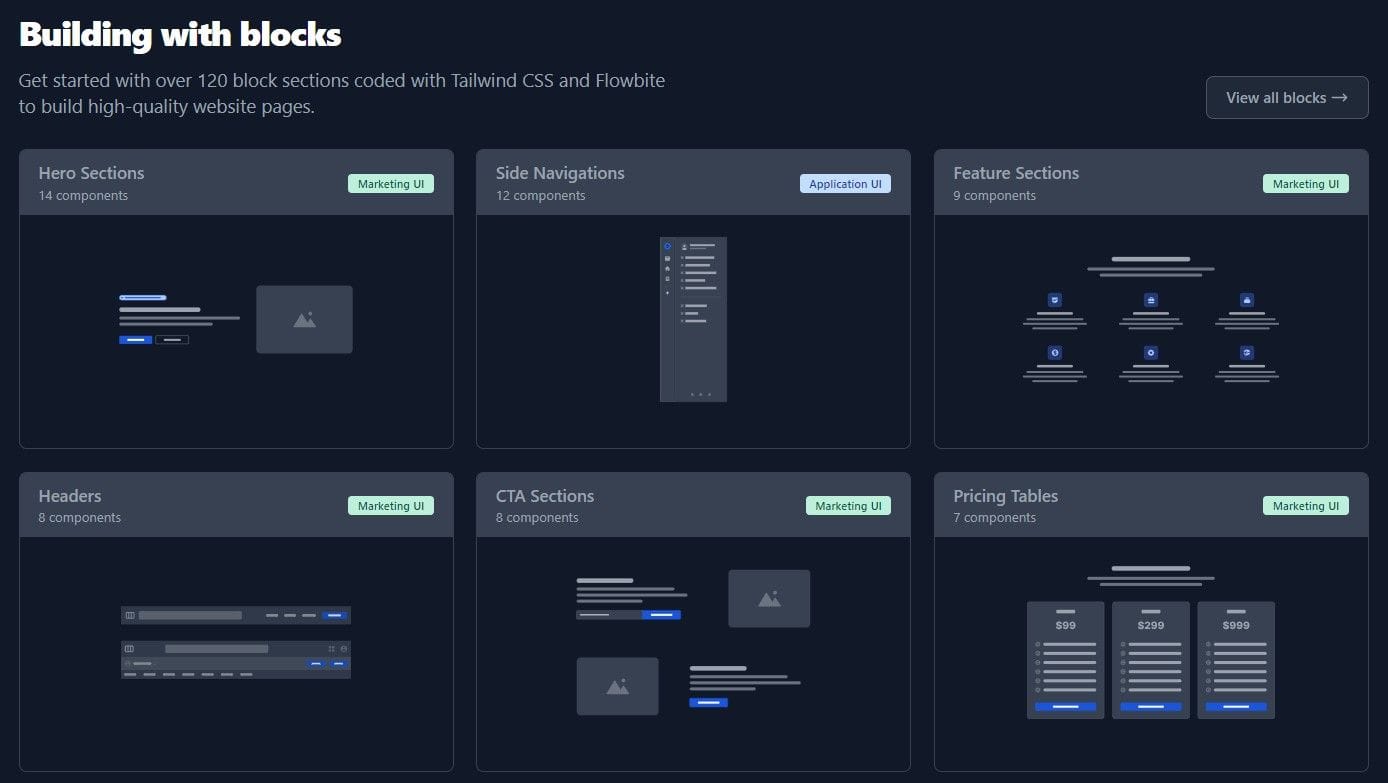This screenshot has width=1388, height=783.
Task: Select the blue circle icon atop Side Navigations sidebar
Action: click(x=667, y=246)
